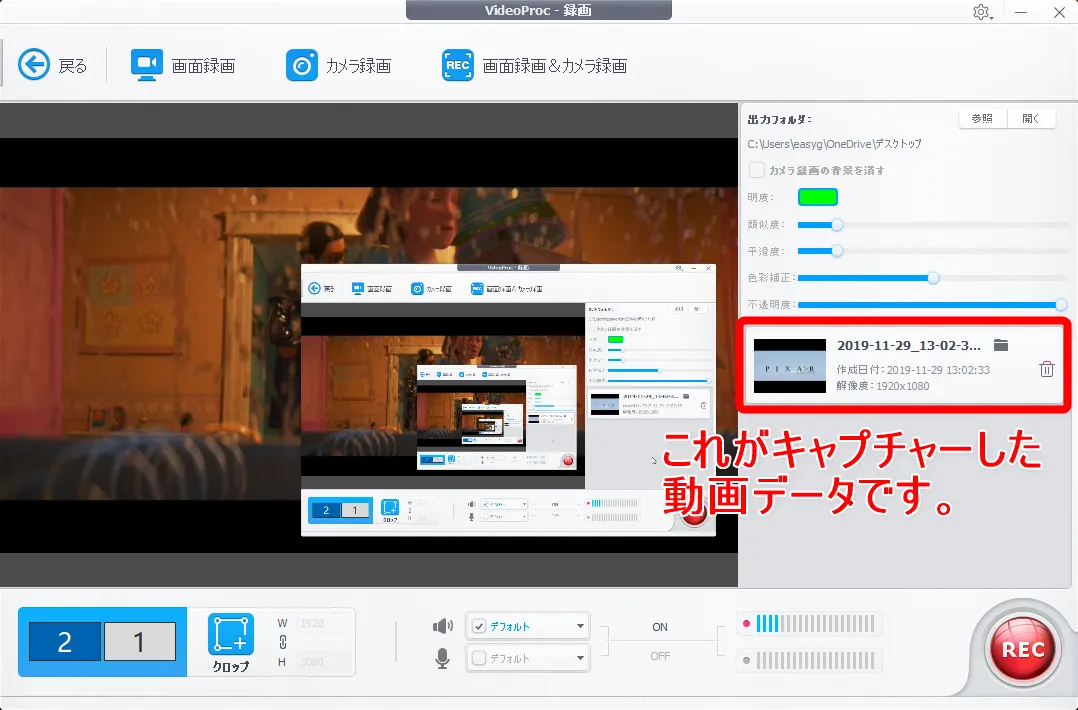
Task: Click the 参照 browse button
Action: [982, 118]
